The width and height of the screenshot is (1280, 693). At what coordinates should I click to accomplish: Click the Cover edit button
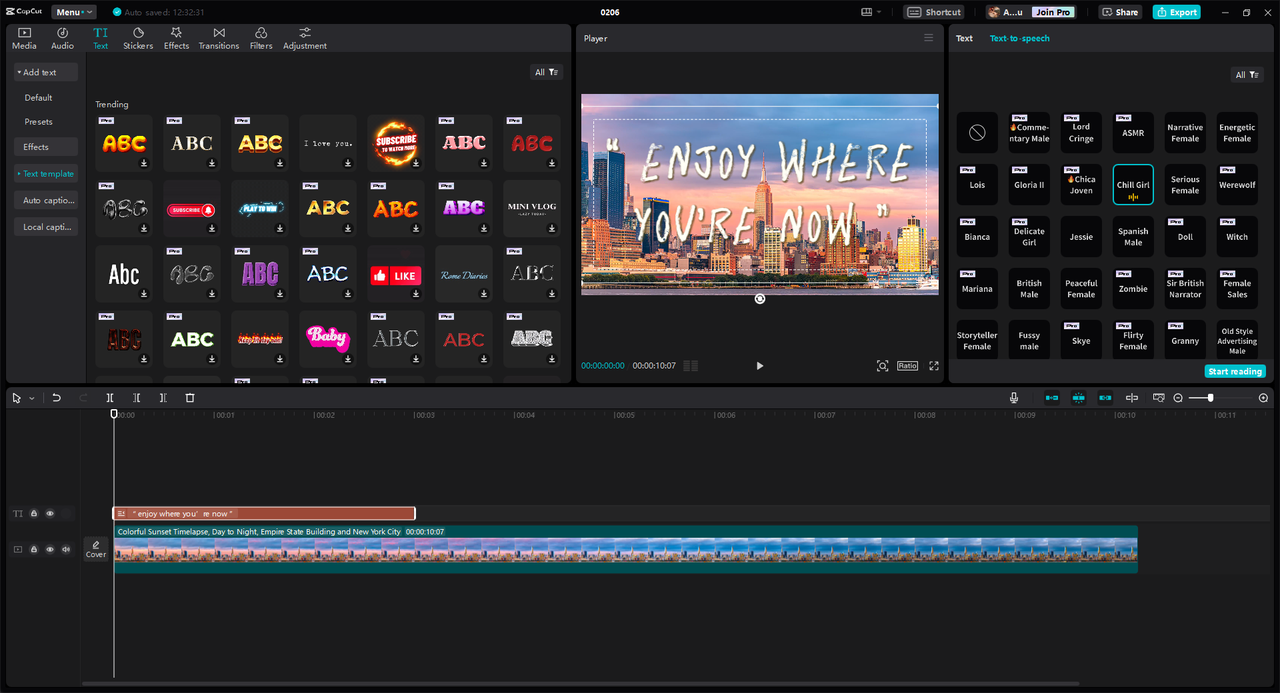click(96, 549)
